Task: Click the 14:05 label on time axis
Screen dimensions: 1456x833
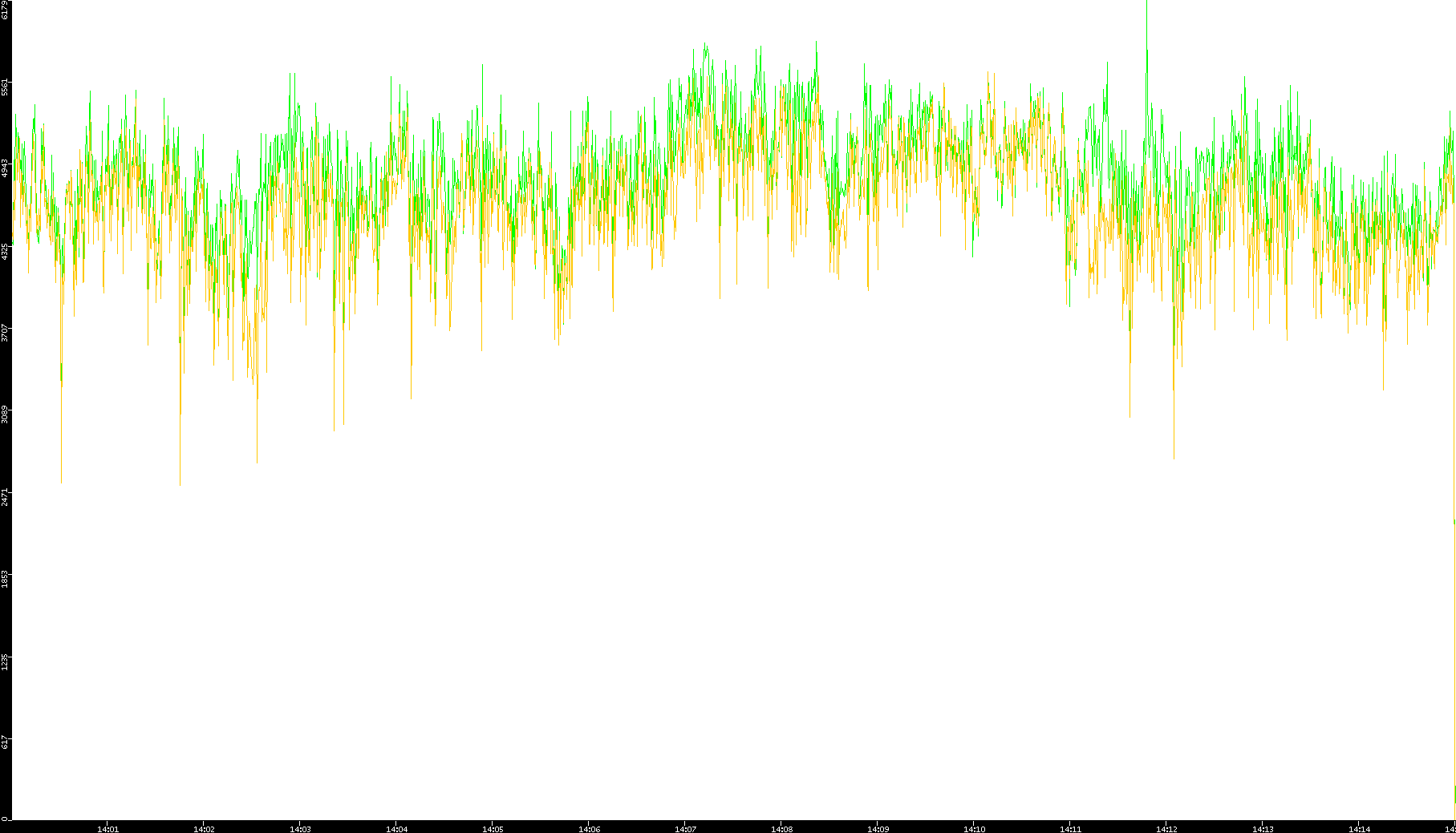Action: 493,829
